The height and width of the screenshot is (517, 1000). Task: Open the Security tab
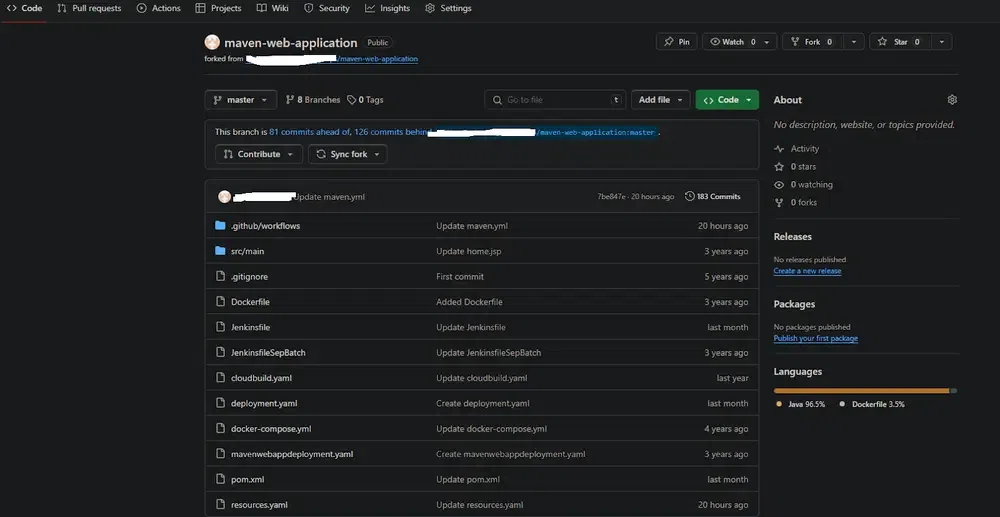pos(327,8)
